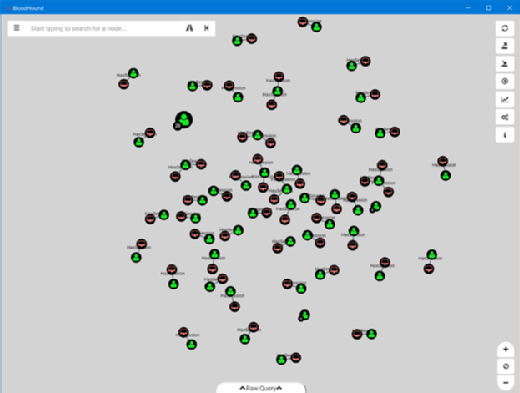Show the About info dialog

[505, 135]
